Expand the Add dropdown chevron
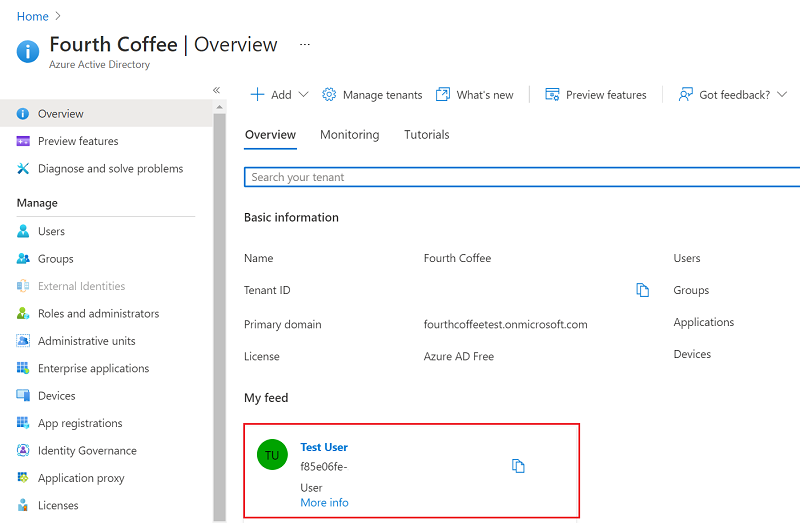The width and height of the screenshot is (800, 523). [304, 94]
